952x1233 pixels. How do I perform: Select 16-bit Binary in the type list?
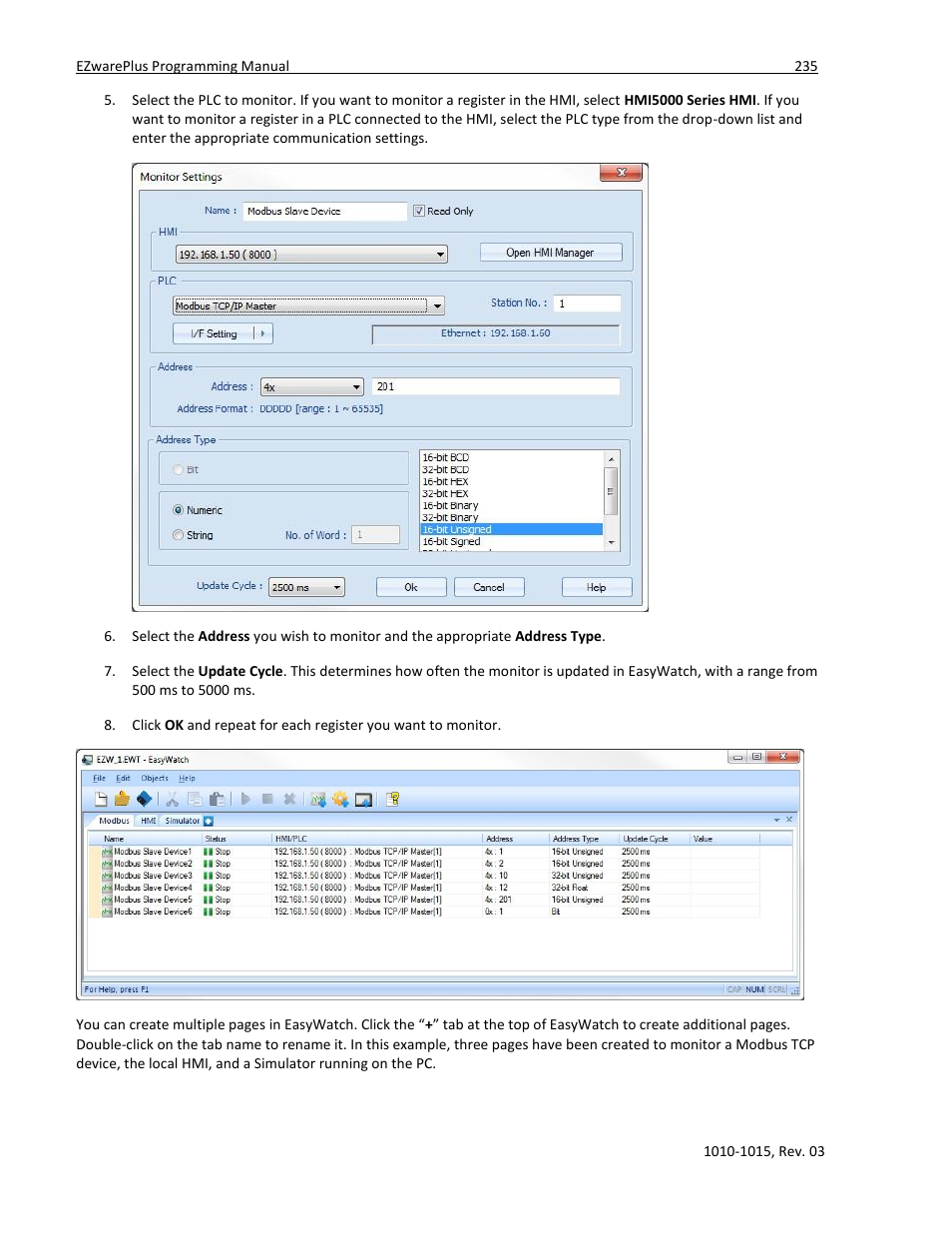click(511, 505)
